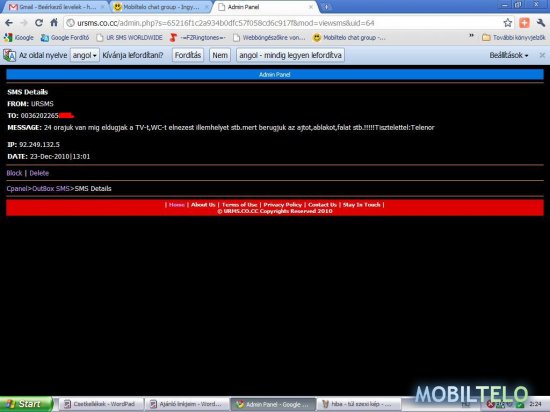
Task: Choose angol - mindig legyen lefordítva
Action: 290,55
